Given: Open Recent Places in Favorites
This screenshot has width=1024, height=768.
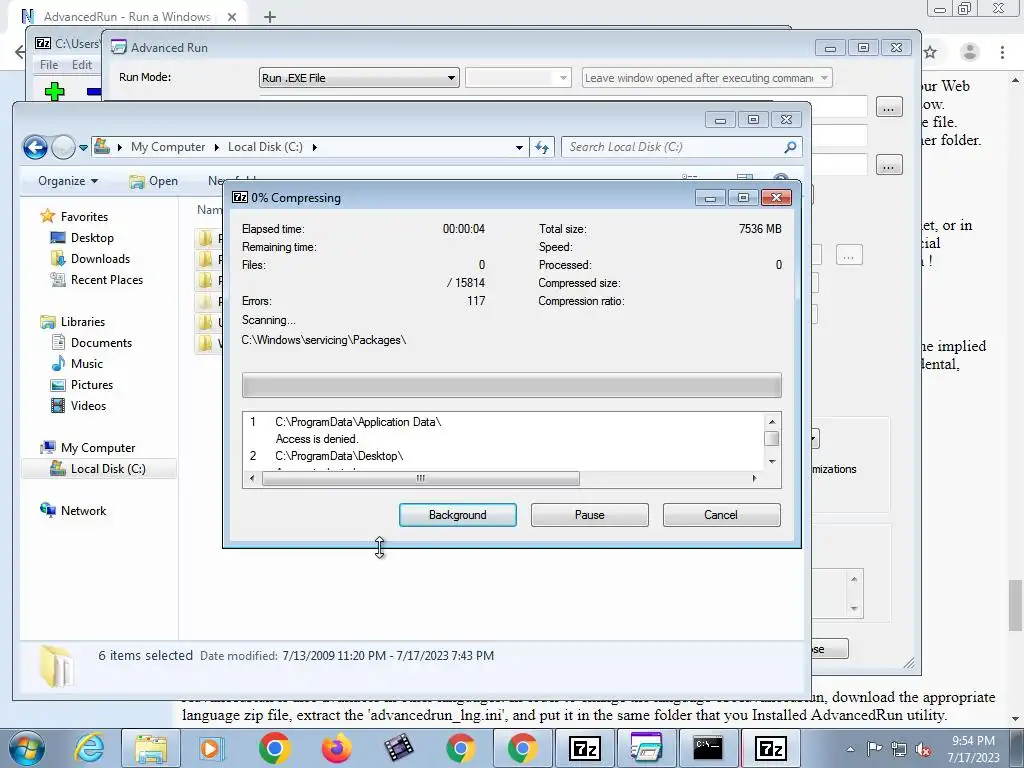Looking at the screenshot, I should (x=106, y=280).
